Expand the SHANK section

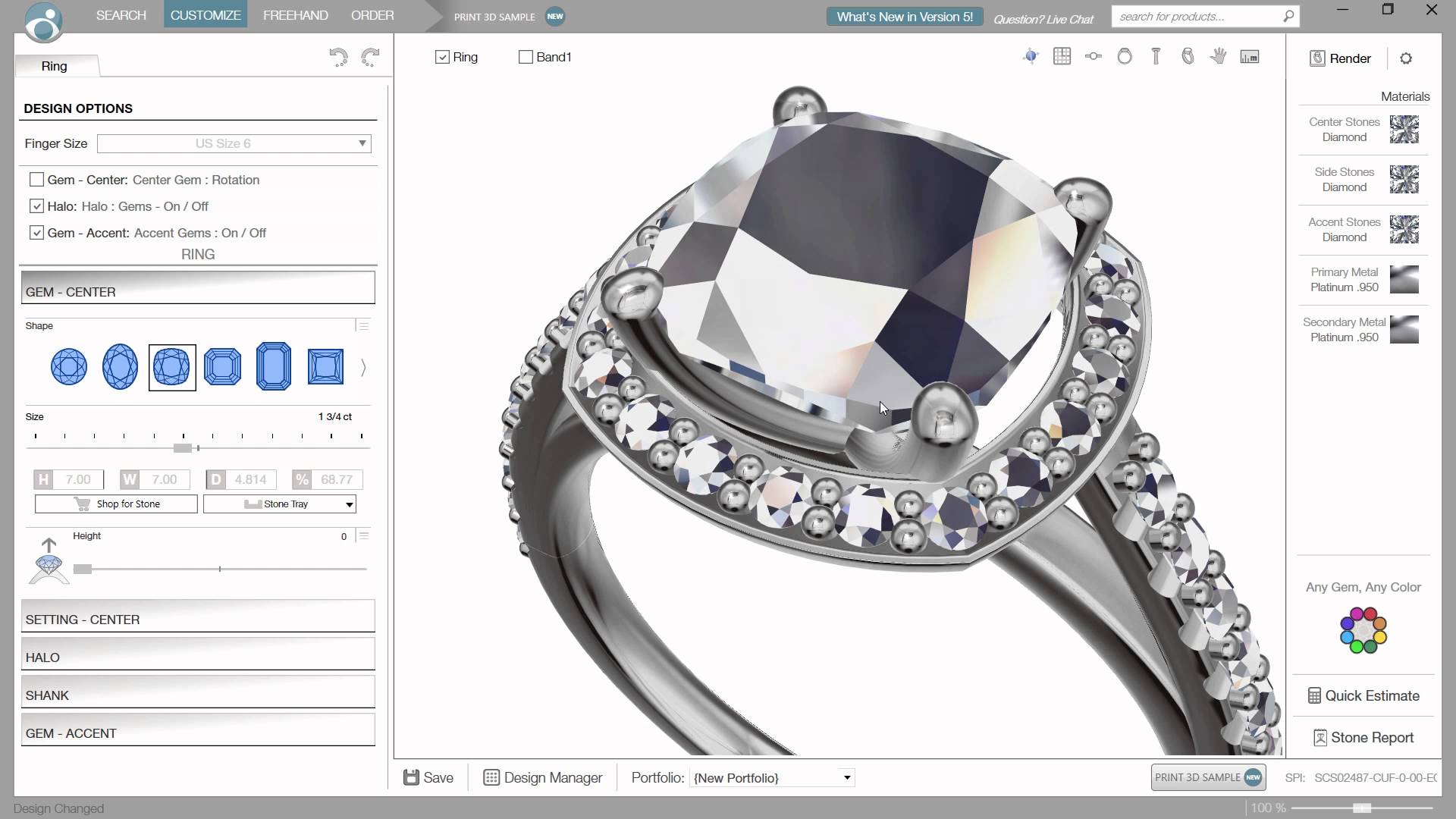point(198,695)
